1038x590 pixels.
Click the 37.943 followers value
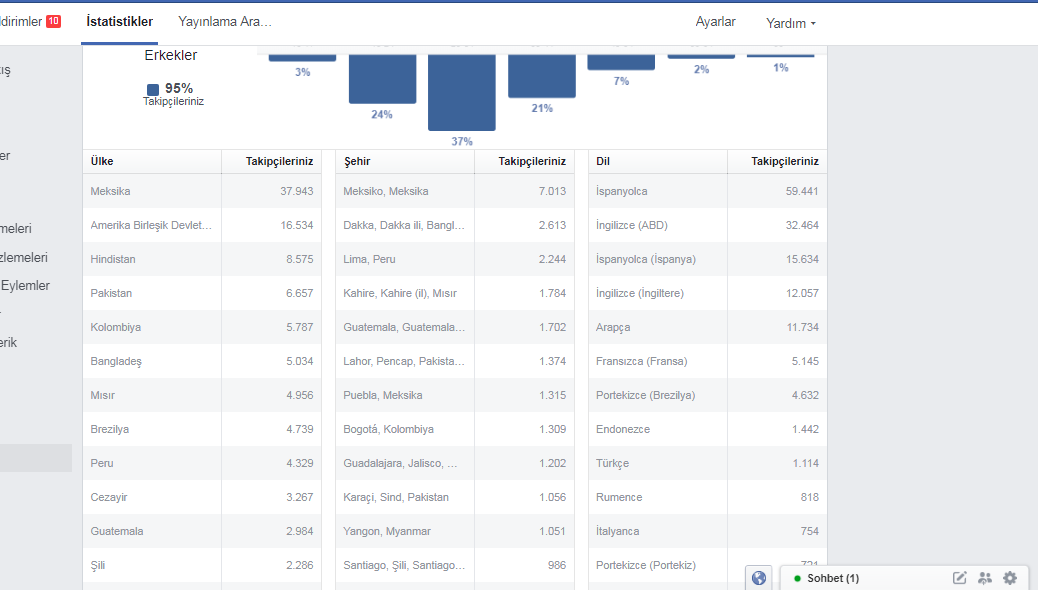(x=297, y=191)
